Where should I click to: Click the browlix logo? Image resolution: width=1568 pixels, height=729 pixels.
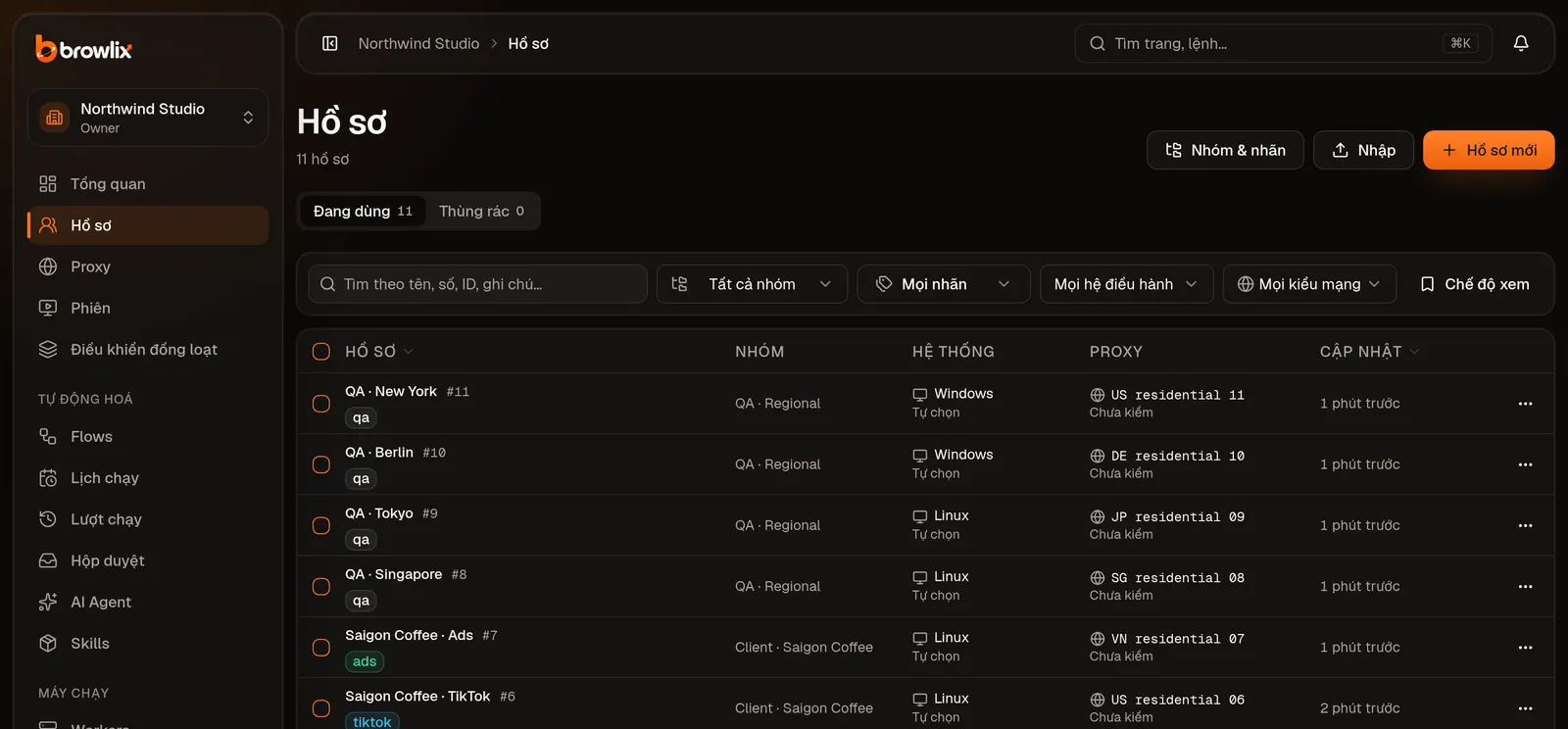(83, 48)
